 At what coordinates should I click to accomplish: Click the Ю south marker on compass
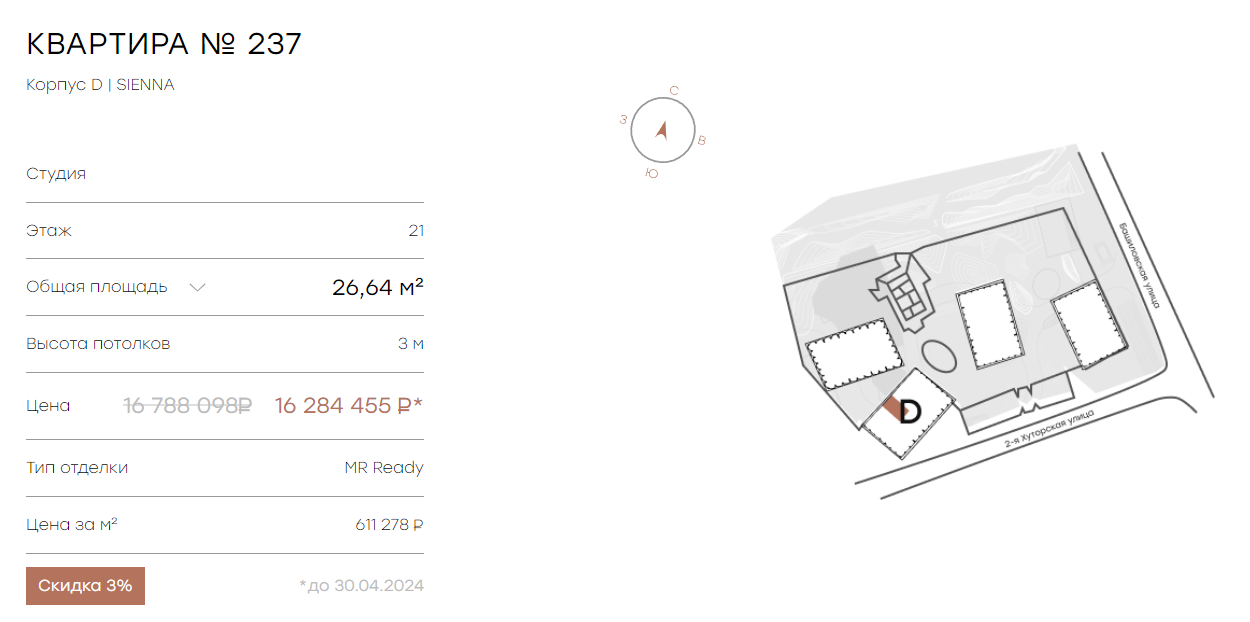point(652,173)
